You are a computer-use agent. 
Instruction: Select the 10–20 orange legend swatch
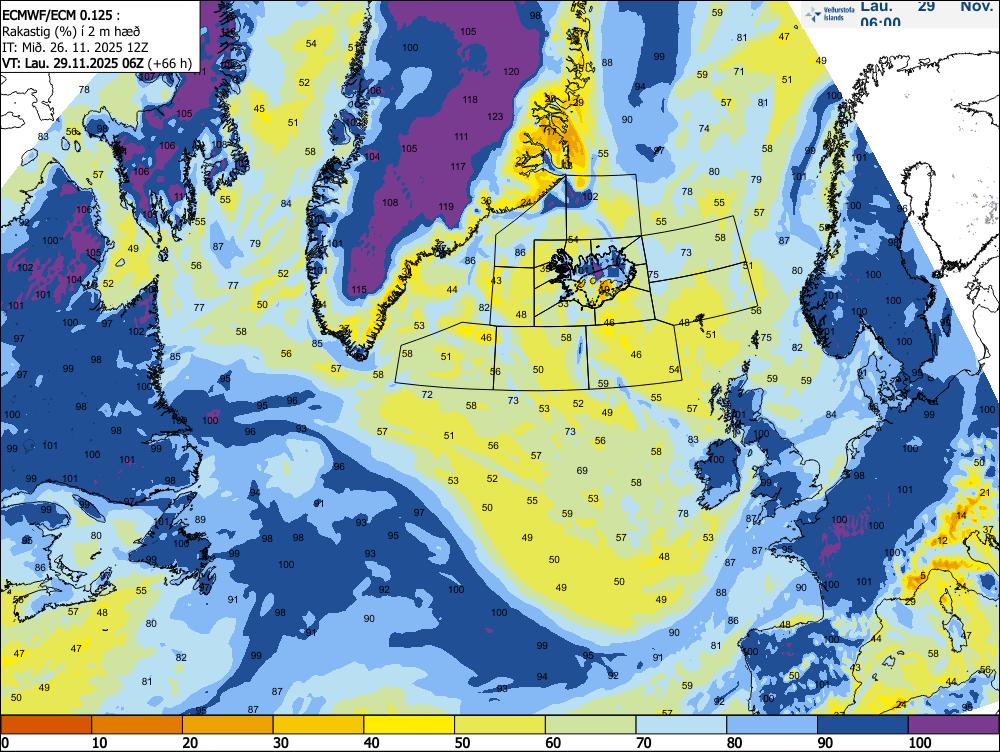pyautogui.click(x=137, y=725)
